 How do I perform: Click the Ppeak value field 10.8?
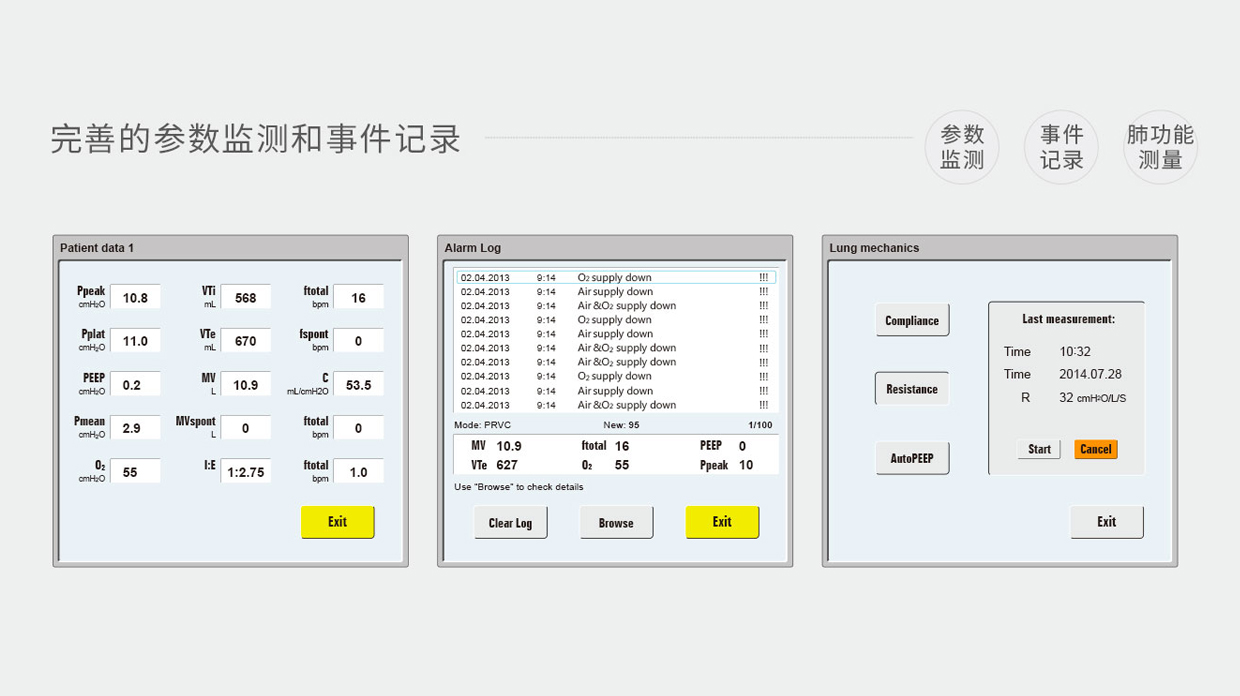(x=135, y=298)
